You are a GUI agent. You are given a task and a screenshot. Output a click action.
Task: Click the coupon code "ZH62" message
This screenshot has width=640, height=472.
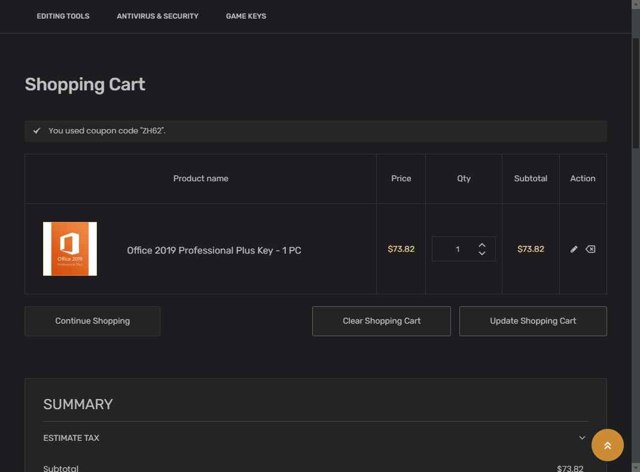[107, 131]
